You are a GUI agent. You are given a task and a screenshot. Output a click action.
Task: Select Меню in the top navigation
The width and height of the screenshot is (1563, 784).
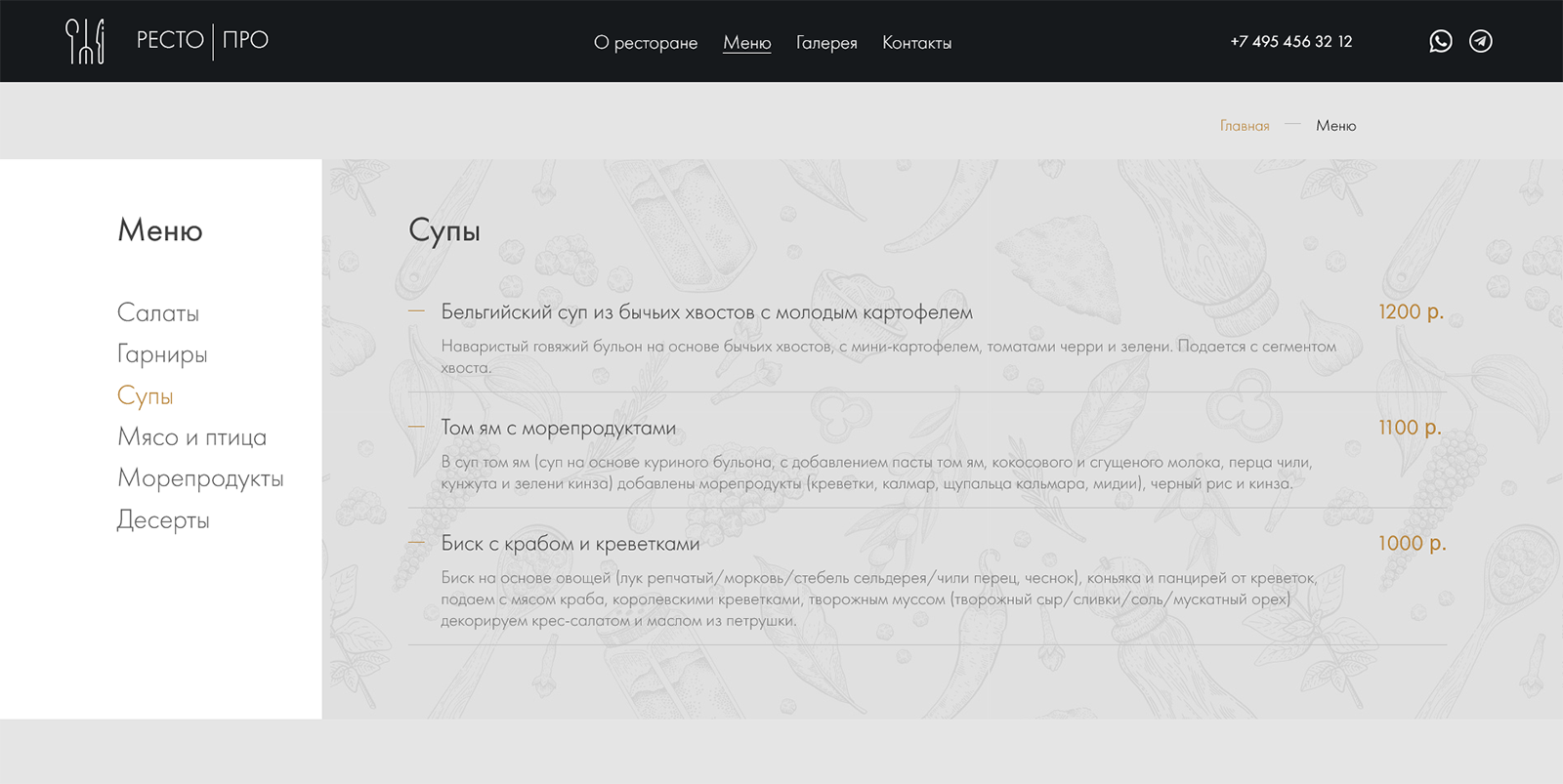[x=747, y=43]
